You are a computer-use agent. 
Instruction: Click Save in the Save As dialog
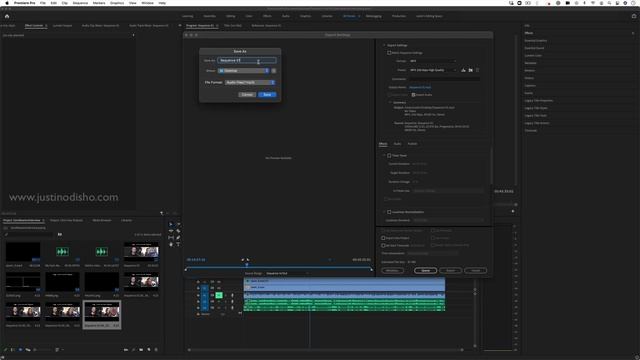click(x=267, y=95)
